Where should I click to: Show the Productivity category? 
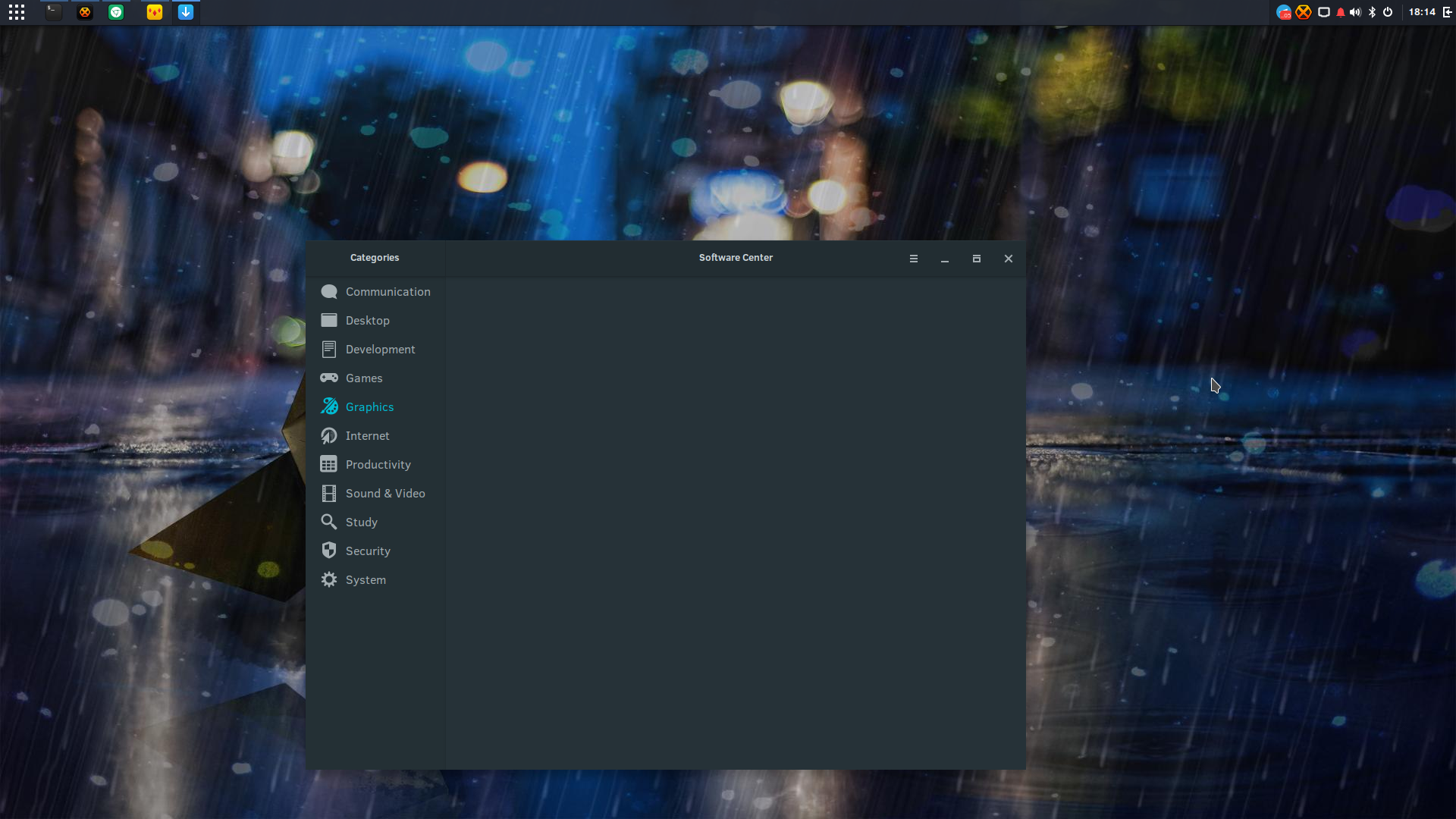[x=375, y=465]
